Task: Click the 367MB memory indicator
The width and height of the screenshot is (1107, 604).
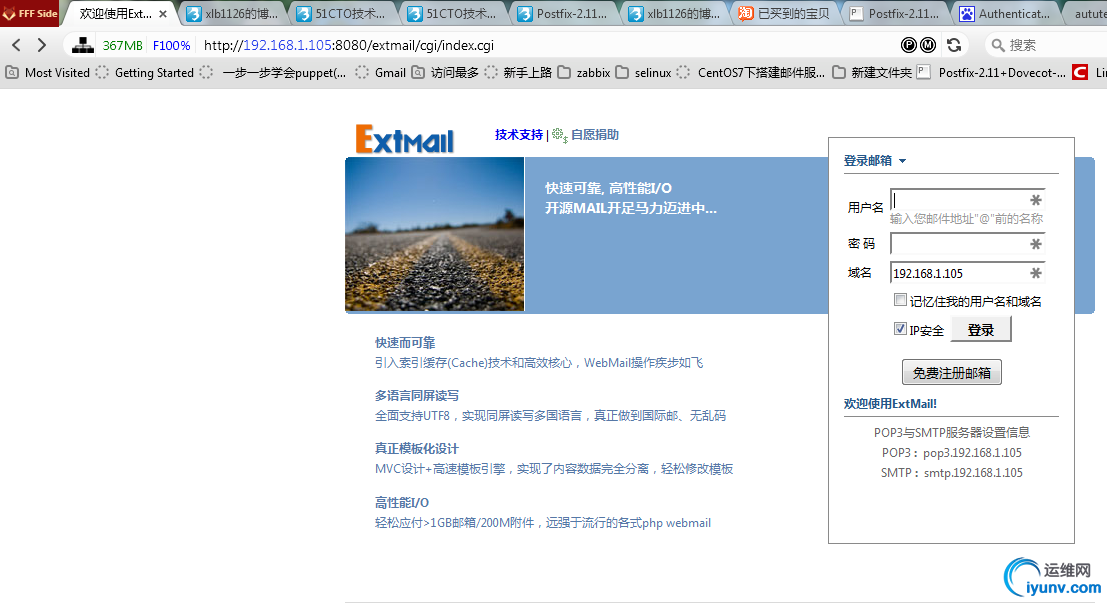Action: [x=122, y=45]
